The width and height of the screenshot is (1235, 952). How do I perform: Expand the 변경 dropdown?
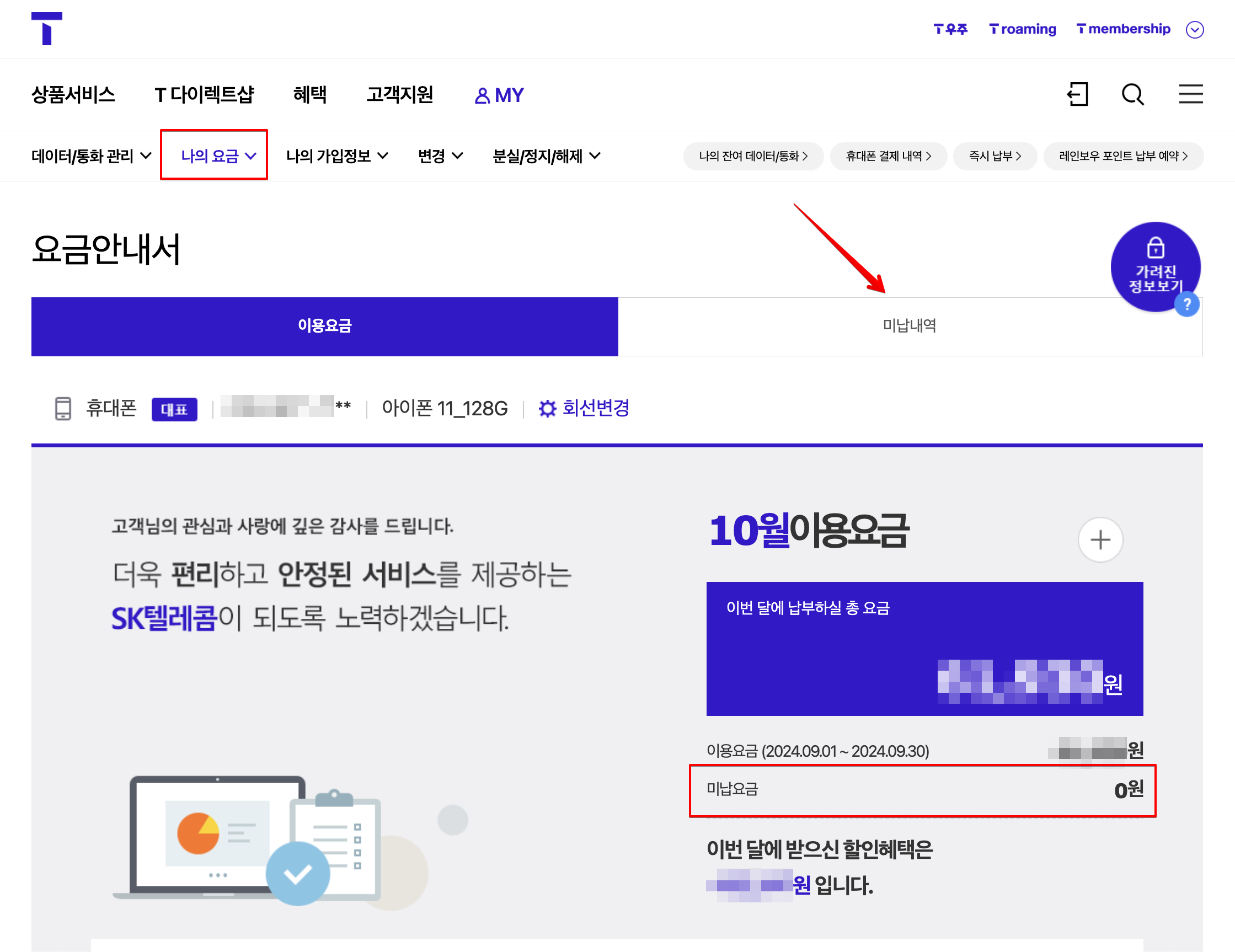(x=441, y=156)
